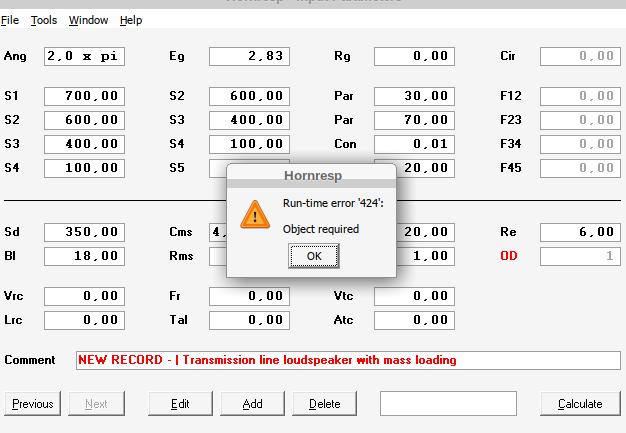Select the Vrc input field
The image size is (626, 433).
coord(84,296)
